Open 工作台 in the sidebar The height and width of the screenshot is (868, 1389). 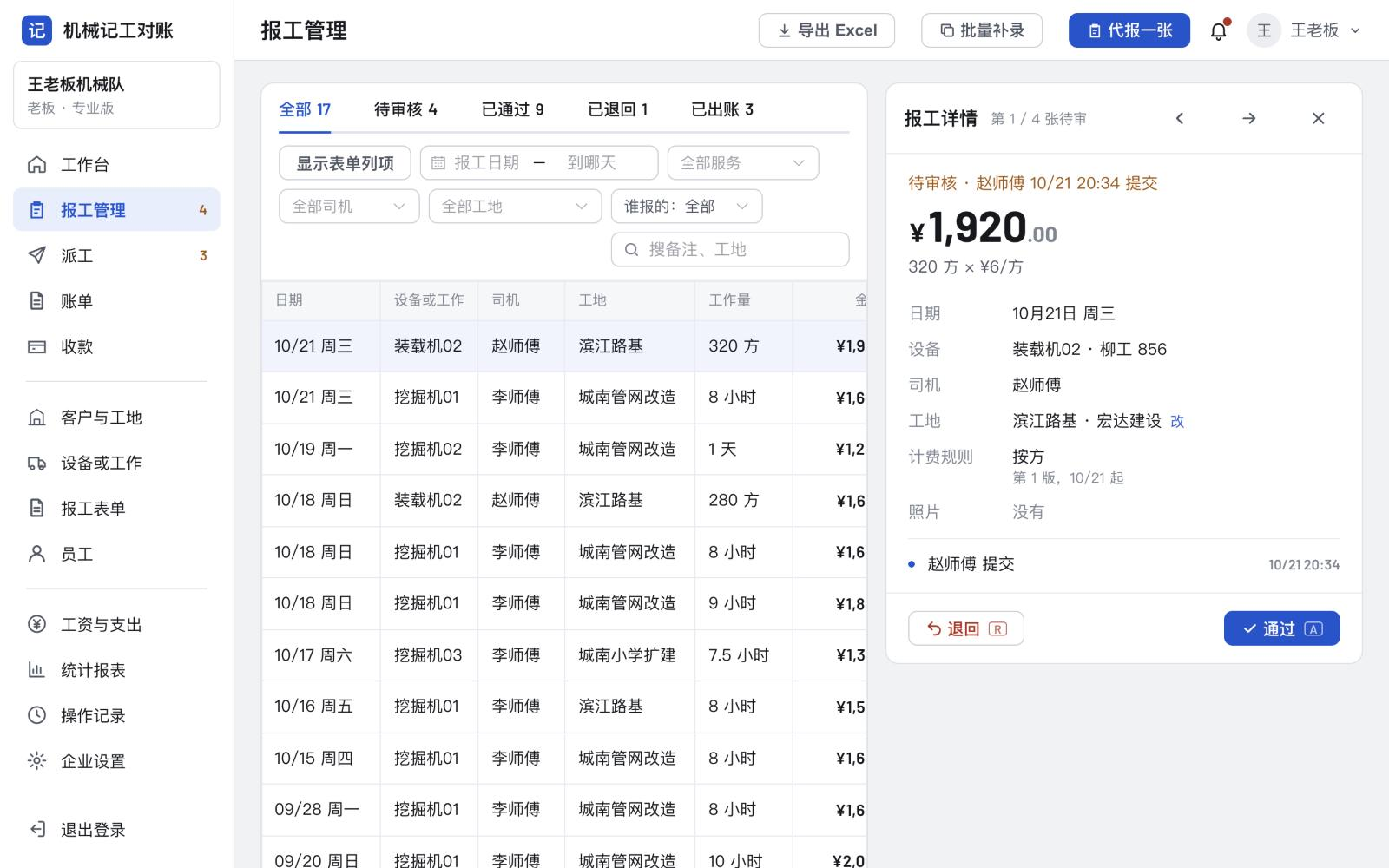116,165
